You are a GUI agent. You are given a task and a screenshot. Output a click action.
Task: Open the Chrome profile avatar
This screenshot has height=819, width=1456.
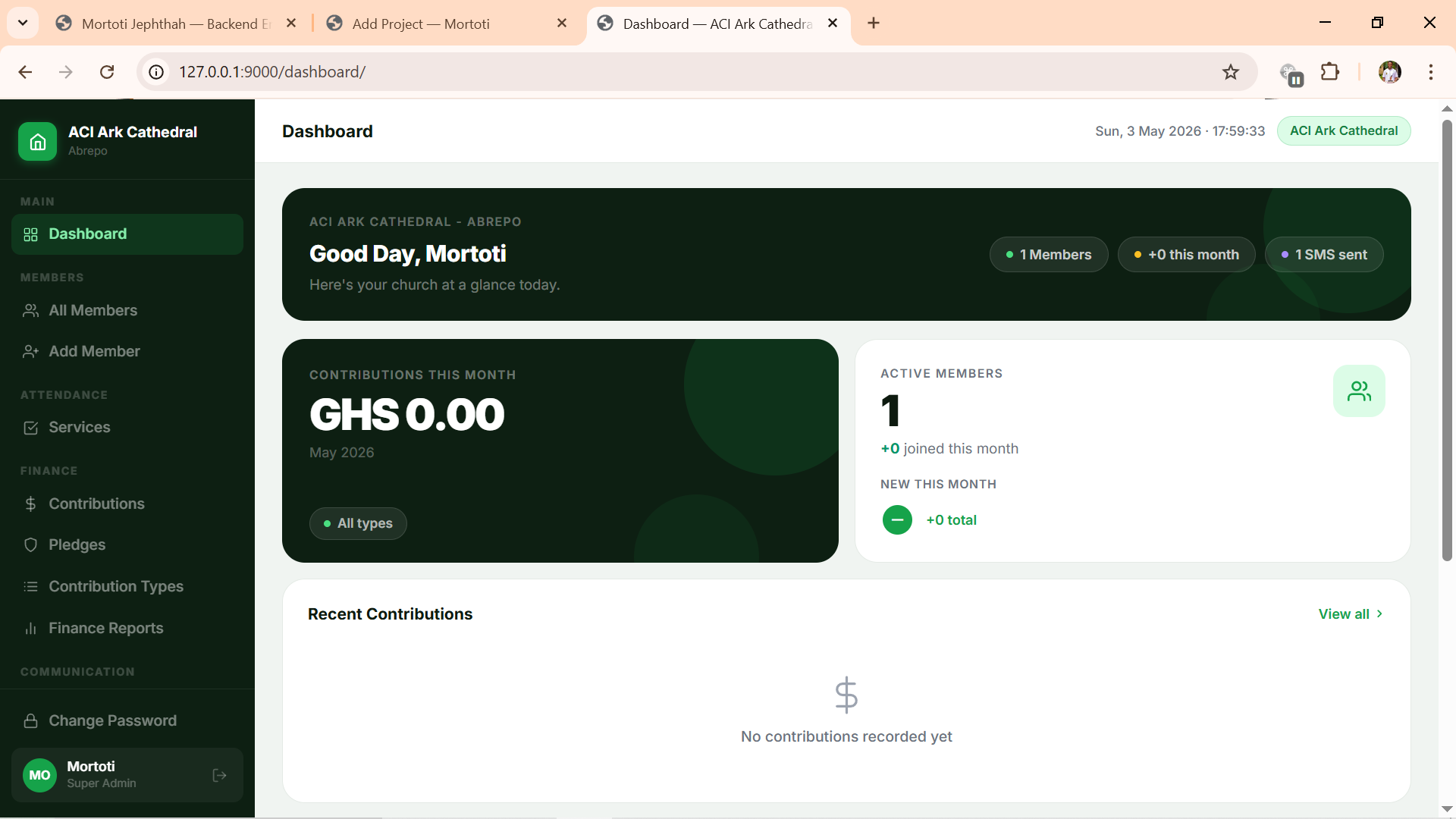click(1389, 72)
